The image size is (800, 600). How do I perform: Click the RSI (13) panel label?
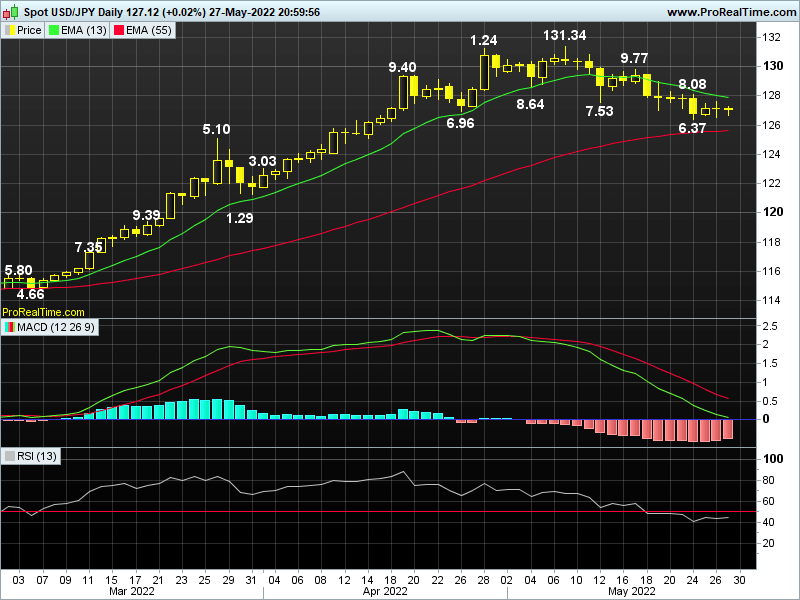35,454
